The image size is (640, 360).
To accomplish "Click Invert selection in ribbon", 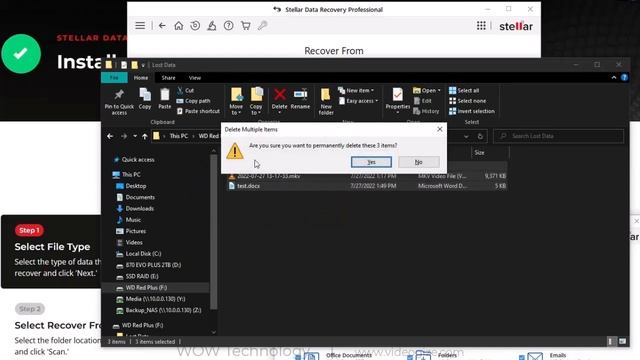I will coord(472,111).
